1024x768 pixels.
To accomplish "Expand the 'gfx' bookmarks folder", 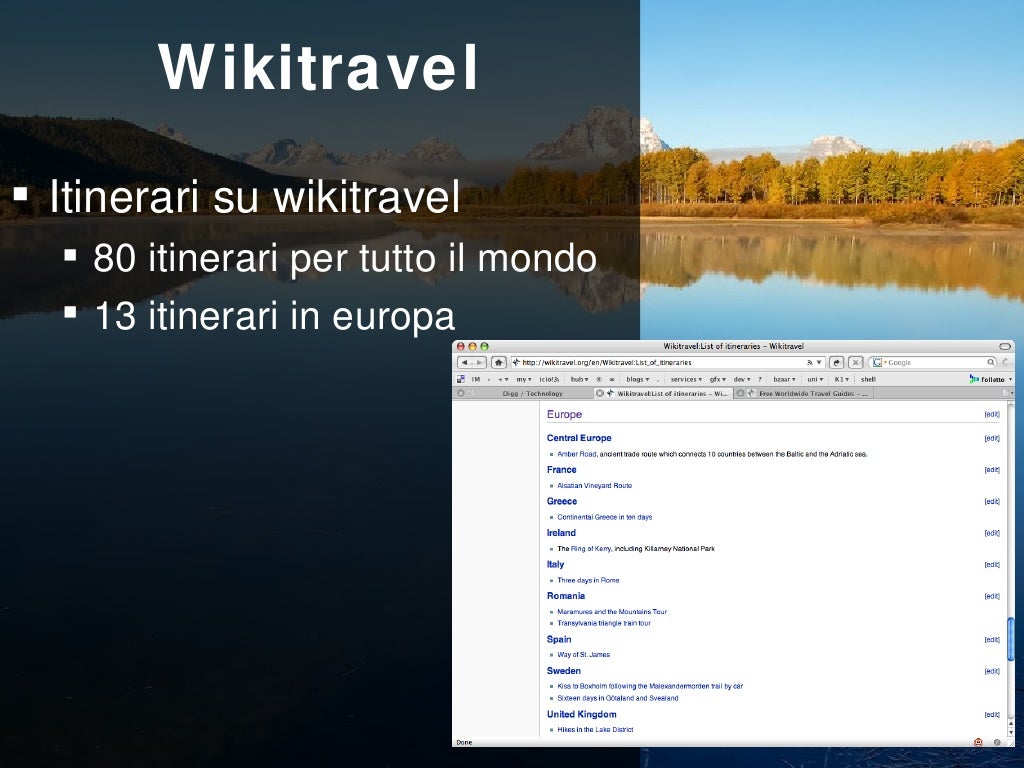I will coord(718,379).
